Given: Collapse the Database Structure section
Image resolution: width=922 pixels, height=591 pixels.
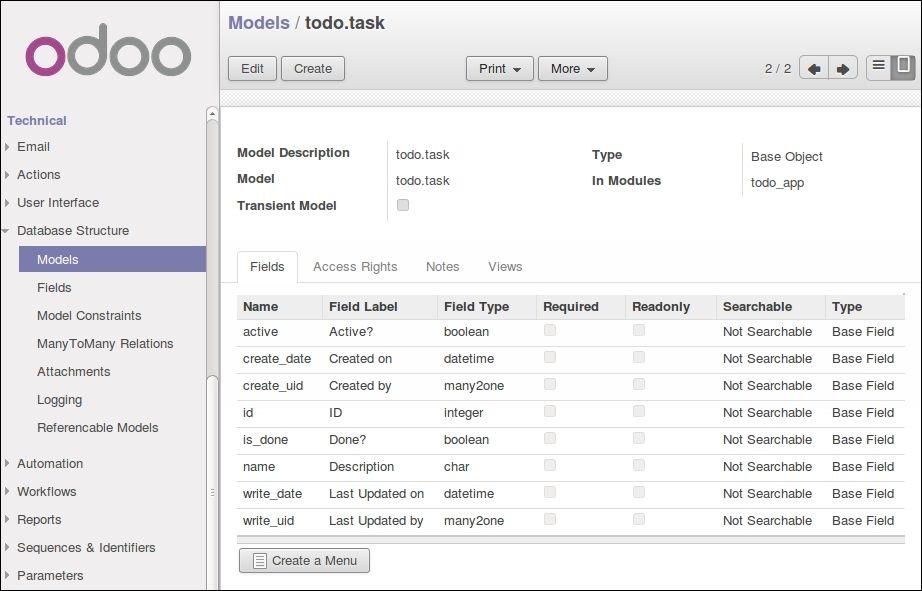Looking at the screenshot, I should 73,231.
